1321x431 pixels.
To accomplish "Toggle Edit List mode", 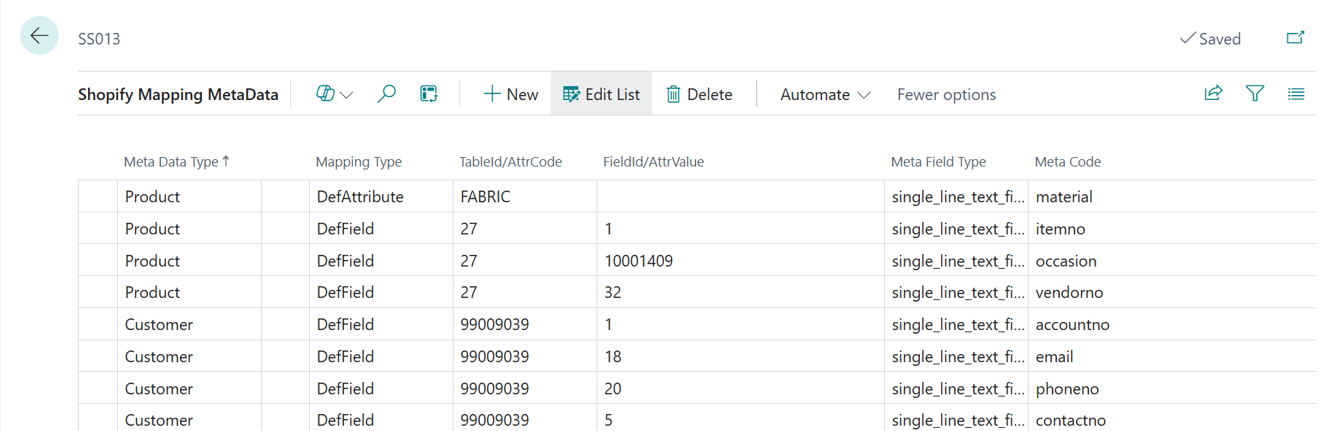I will pos(601,94).
